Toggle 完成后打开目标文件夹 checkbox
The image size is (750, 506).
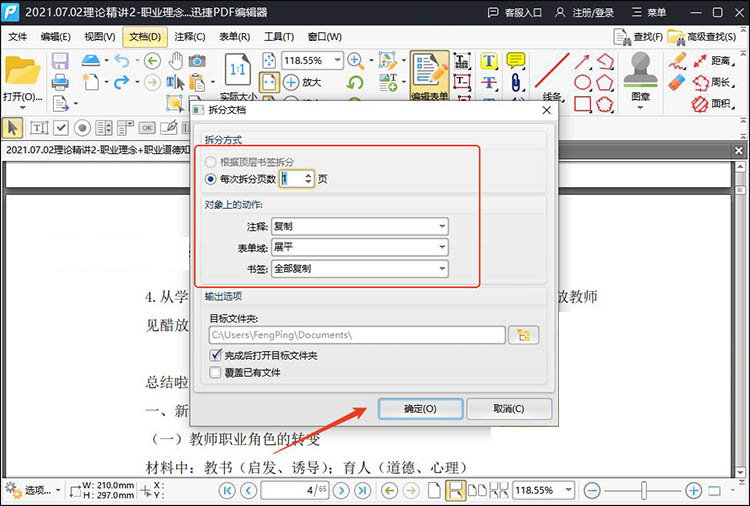(215, 355)
